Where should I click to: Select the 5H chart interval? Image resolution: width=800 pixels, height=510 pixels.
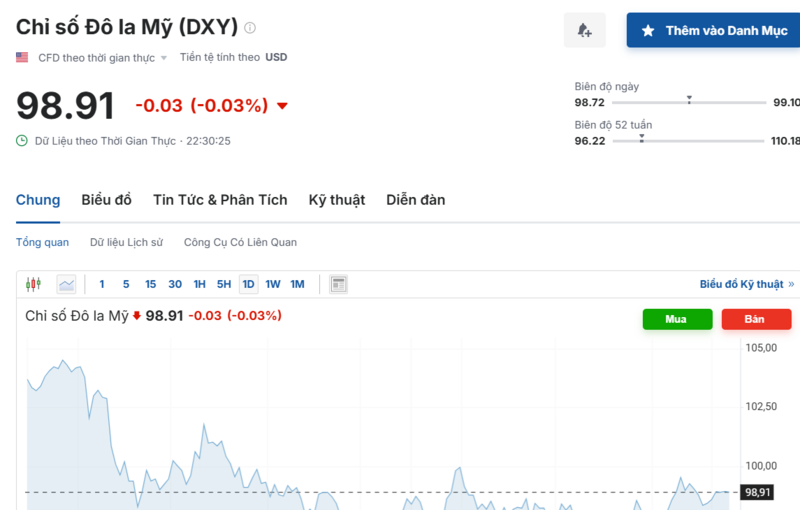(224, 284)
